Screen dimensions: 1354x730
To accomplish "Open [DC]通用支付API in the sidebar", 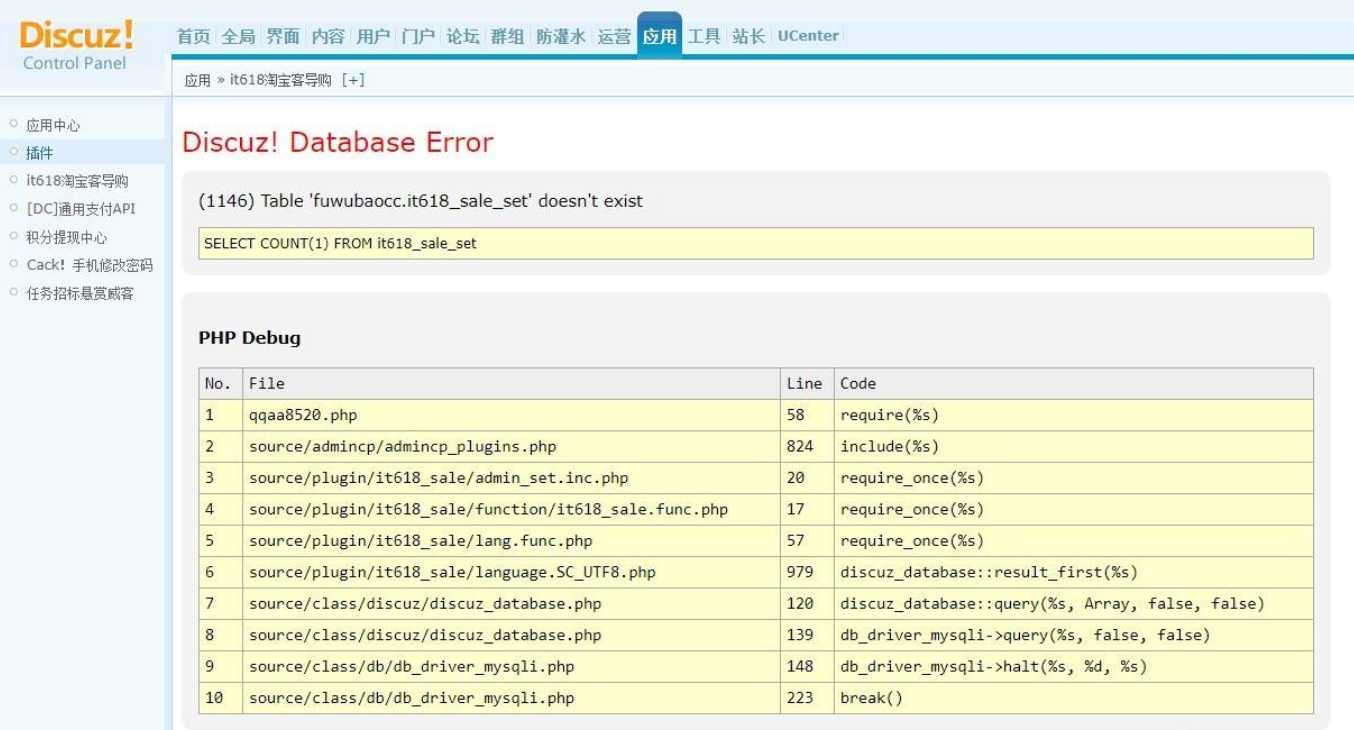I will [81, 209].
